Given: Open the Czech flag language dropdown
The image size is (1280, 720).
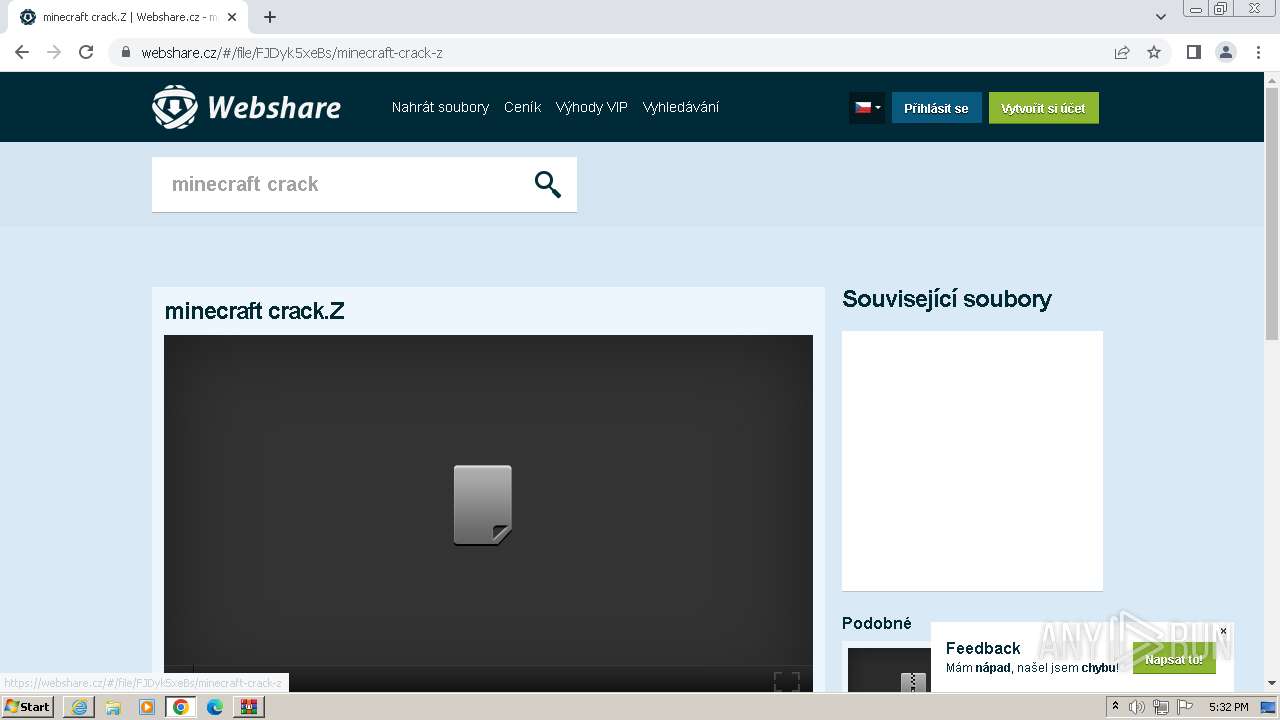Looking at the screenshot, I should [x=867, y=108].
